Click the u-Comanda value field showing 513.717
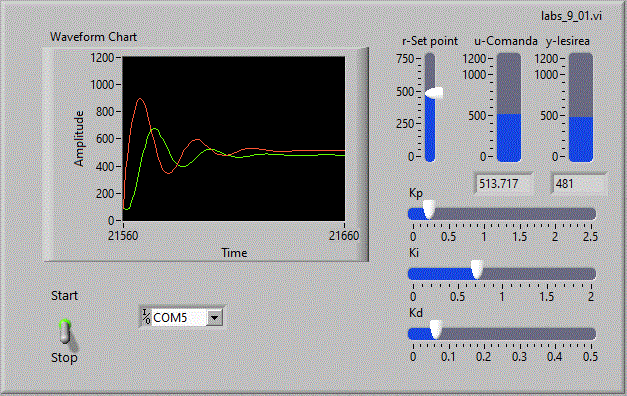This screenshot has height=396, width=627. point(504,184)
